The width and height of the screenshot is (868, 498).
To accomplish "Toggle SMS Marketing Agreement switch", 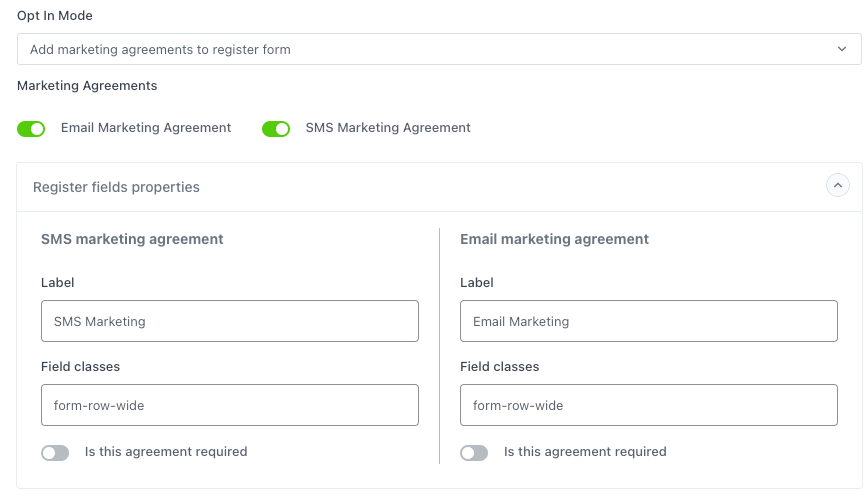I will point(276,129).
